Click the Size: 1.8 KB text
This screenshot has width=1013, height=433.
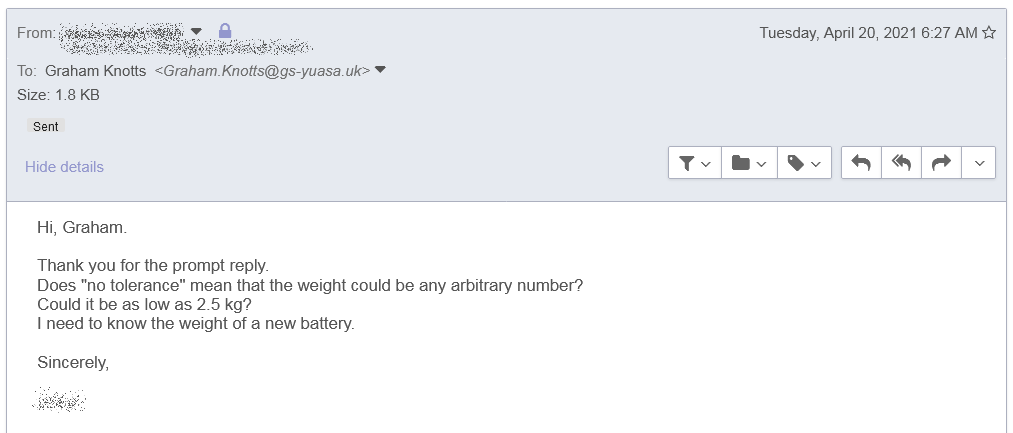tap(58, 95)
